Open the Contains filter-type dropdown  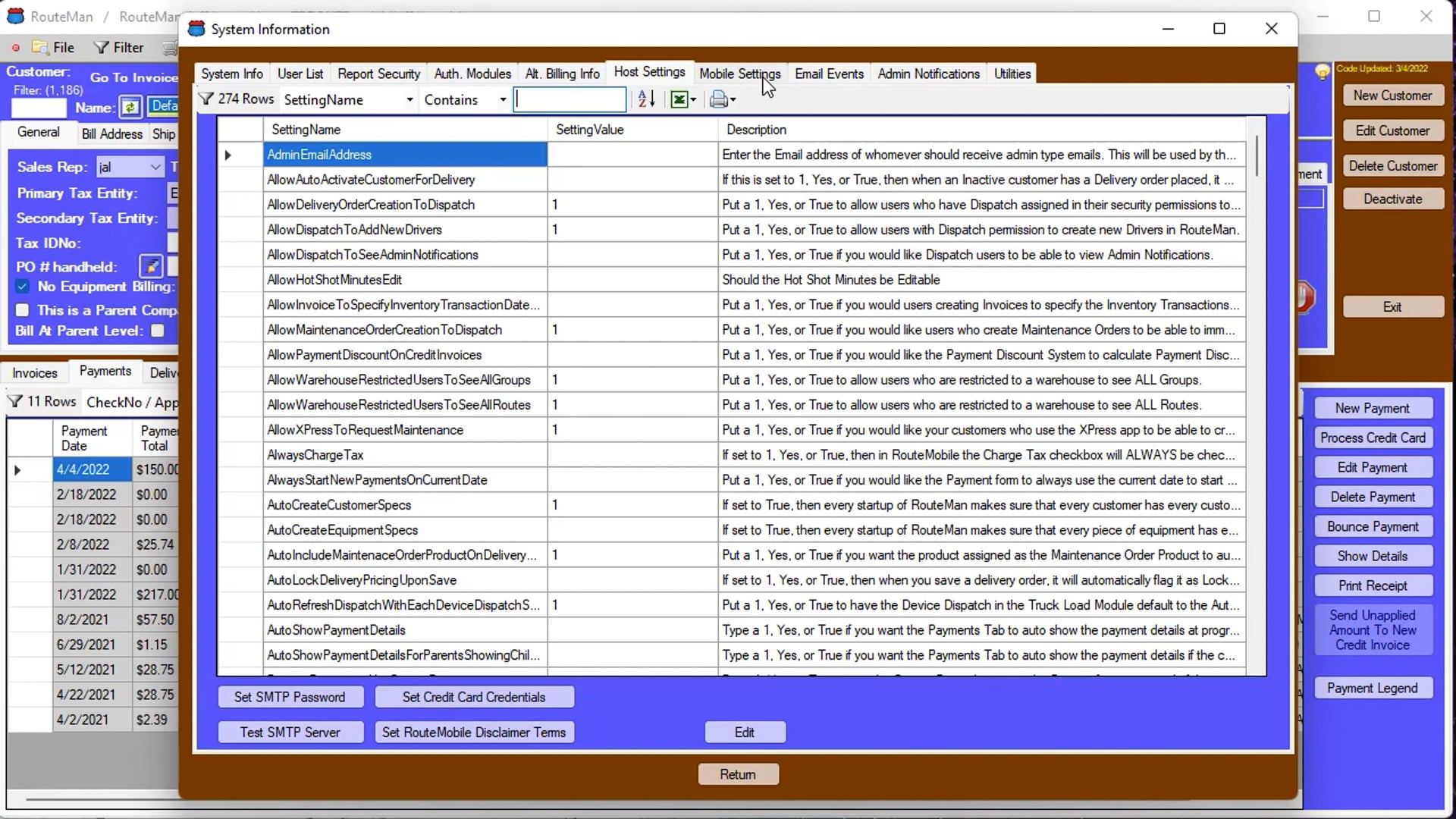pyautogui.click(x=503, y=99)
